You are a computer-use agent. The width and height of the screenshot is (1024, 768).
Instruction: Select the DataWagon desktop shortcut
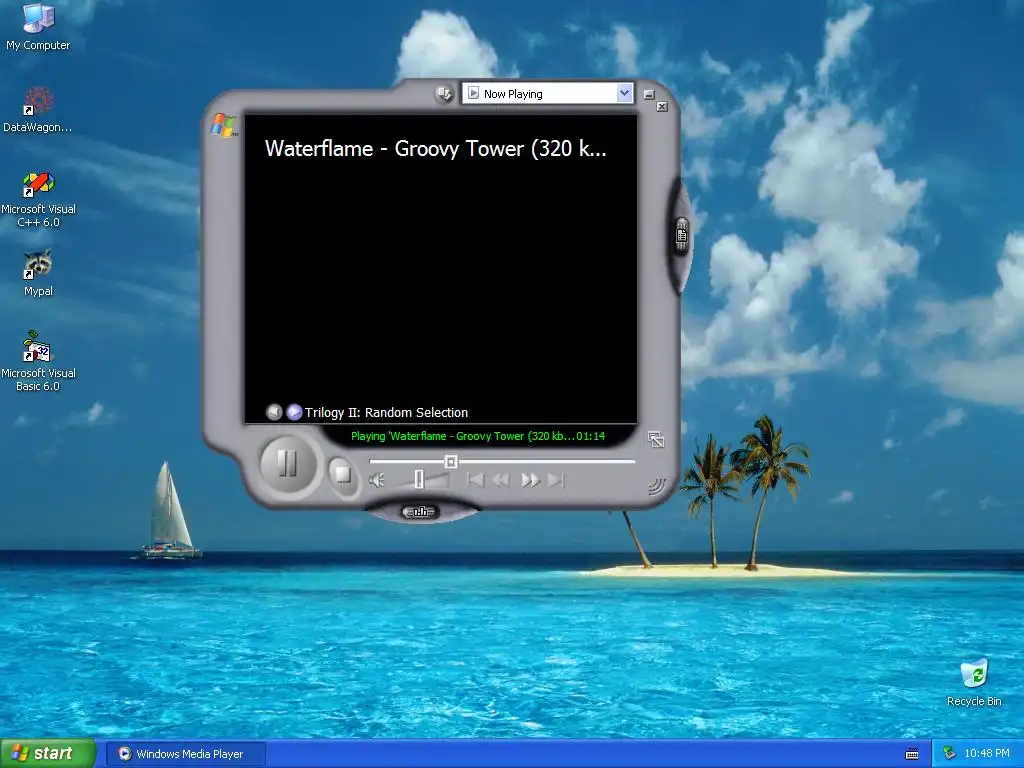click(37, 110)
